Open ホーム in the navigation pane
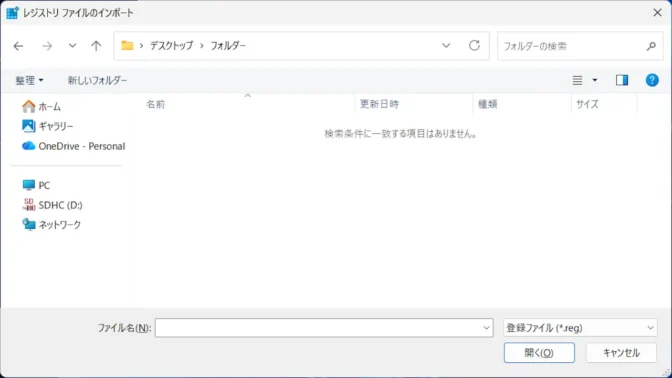The image size is (672, 378). click(x=42, y=106)
